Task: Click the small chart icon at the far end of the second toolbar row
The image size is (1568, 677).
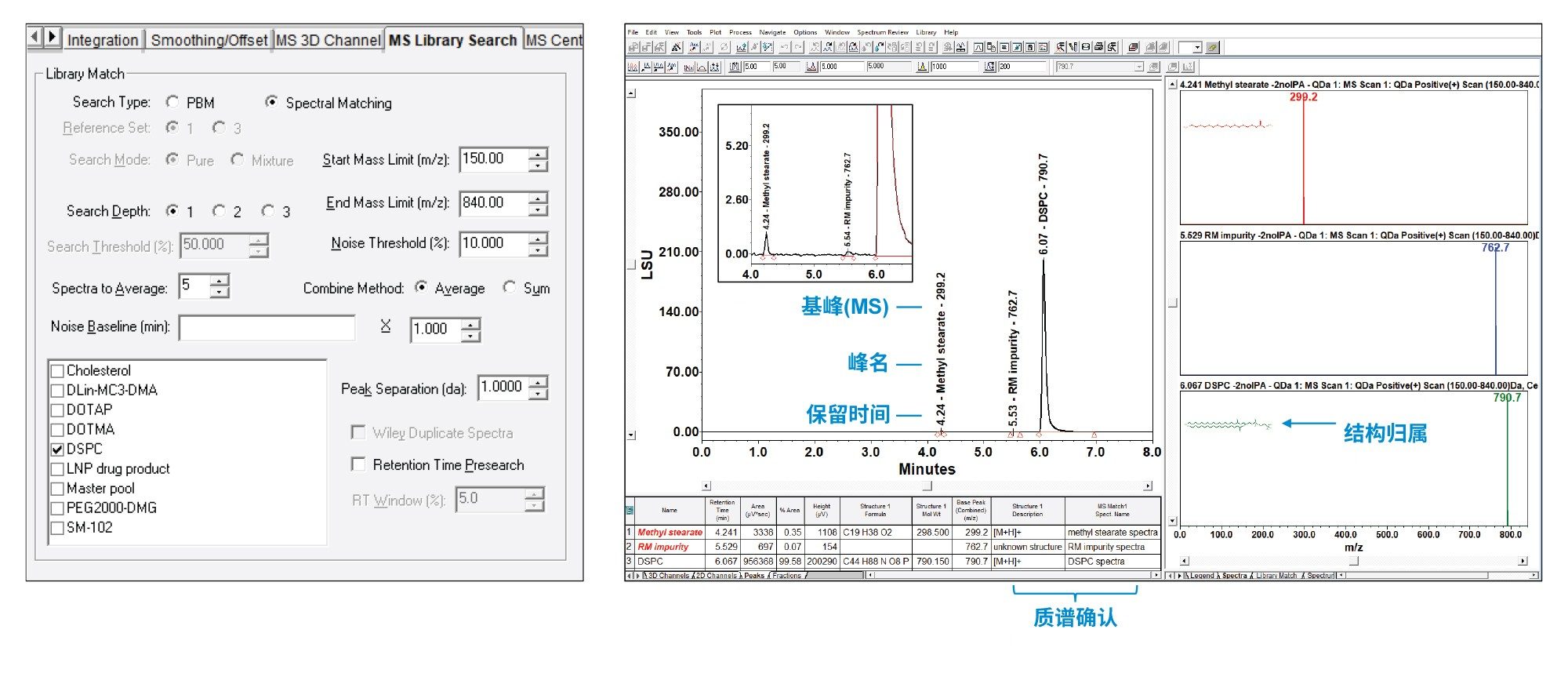Action: [1188, 67]
